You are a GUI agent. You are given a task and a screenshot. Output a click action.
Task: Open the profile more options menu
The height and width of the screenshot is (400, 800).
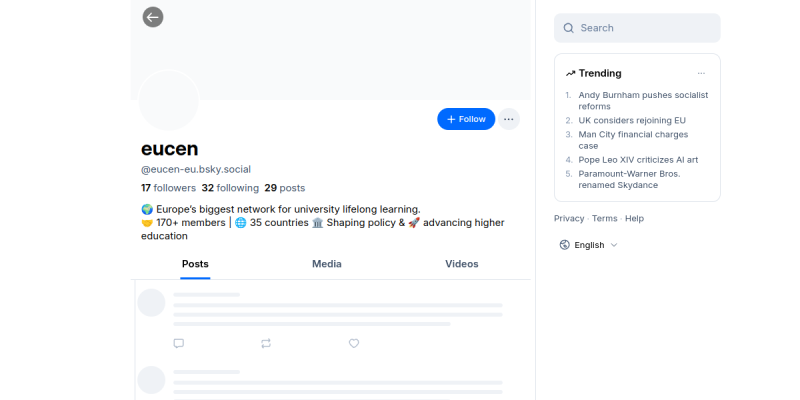click(509, 119)
